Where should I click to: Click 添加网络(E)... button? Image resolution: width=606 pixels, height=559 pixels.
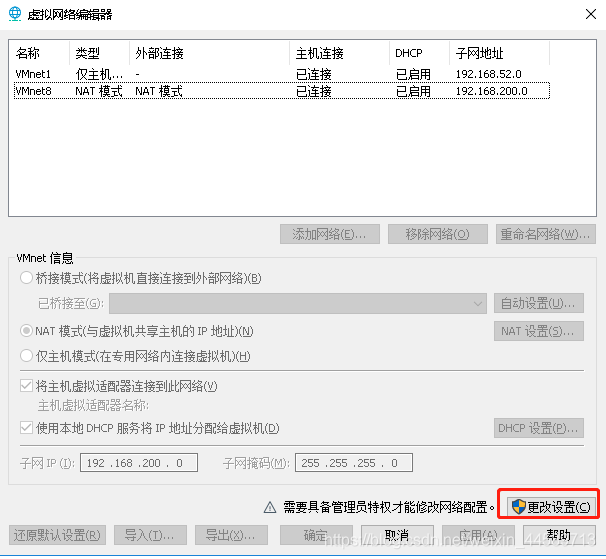[330, 234]
